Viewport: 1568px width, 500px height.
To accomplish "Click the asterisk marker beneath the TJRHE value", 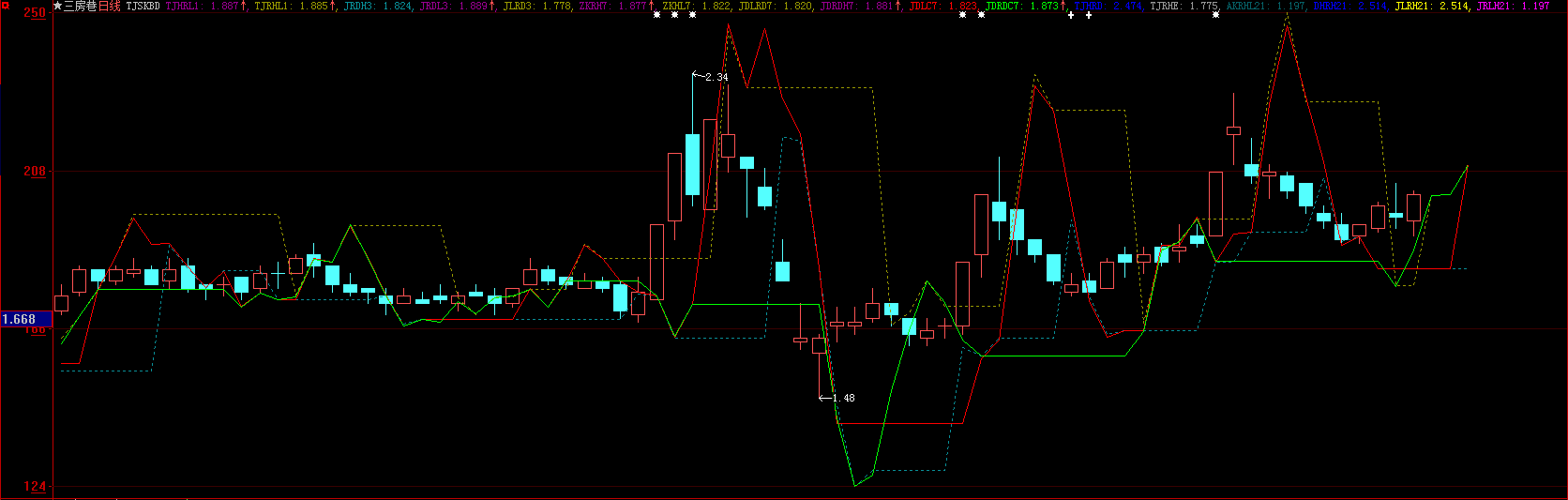I will point(1216,15).
